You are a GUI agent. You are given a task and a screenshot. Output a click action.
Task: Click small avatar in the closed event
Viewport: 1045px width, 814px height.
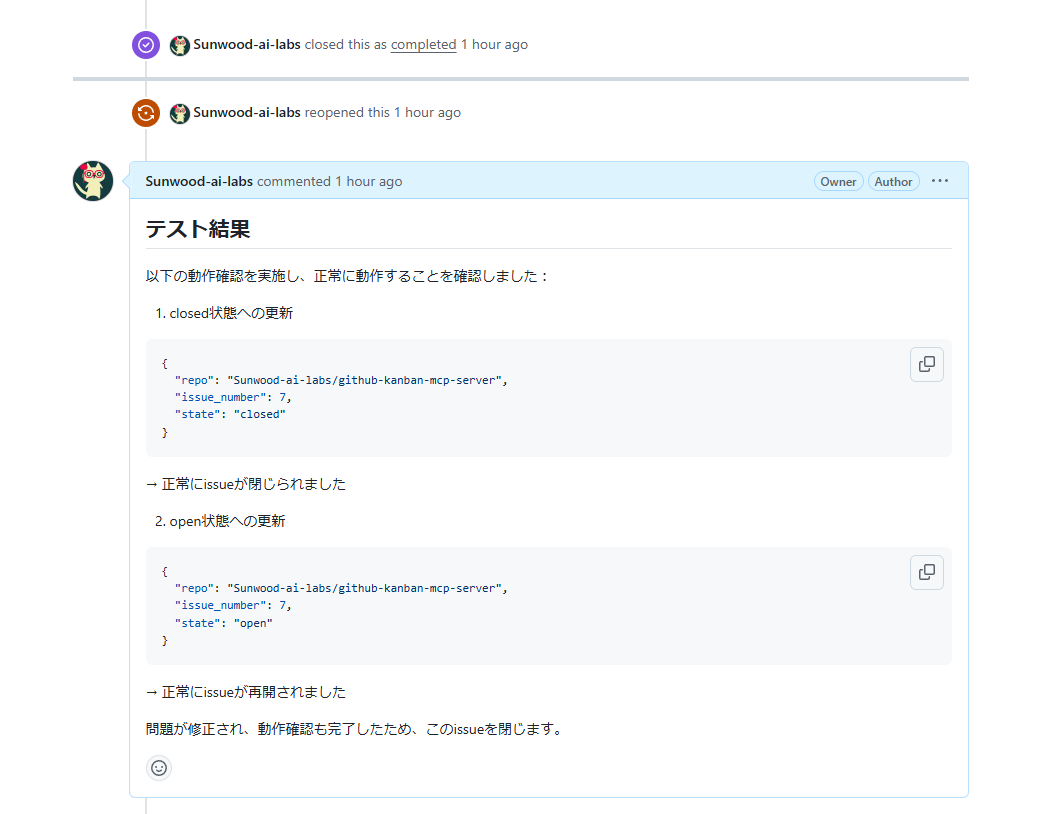(x=180, y=45)
